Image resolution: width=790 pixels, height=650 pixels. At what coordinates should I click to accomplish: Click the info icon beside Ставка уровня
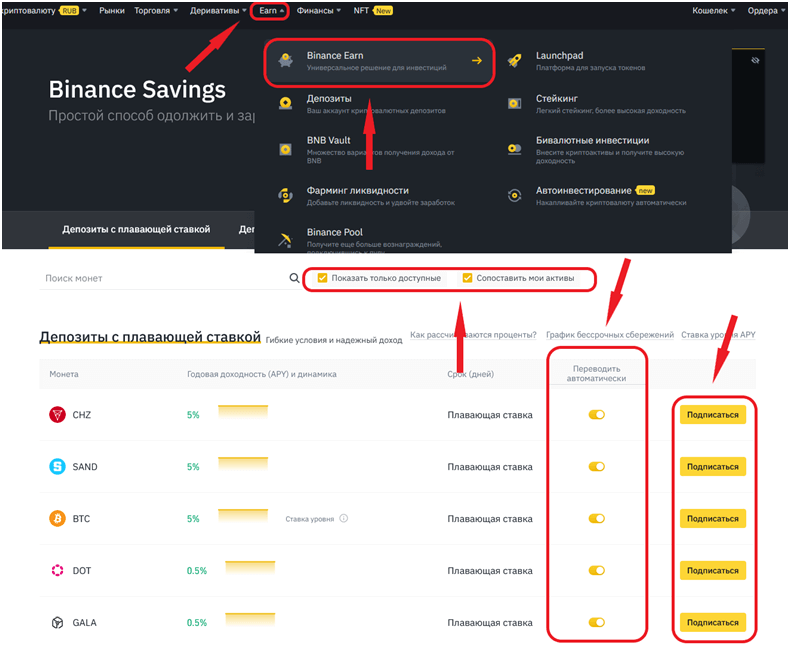(x=344, y=518)
